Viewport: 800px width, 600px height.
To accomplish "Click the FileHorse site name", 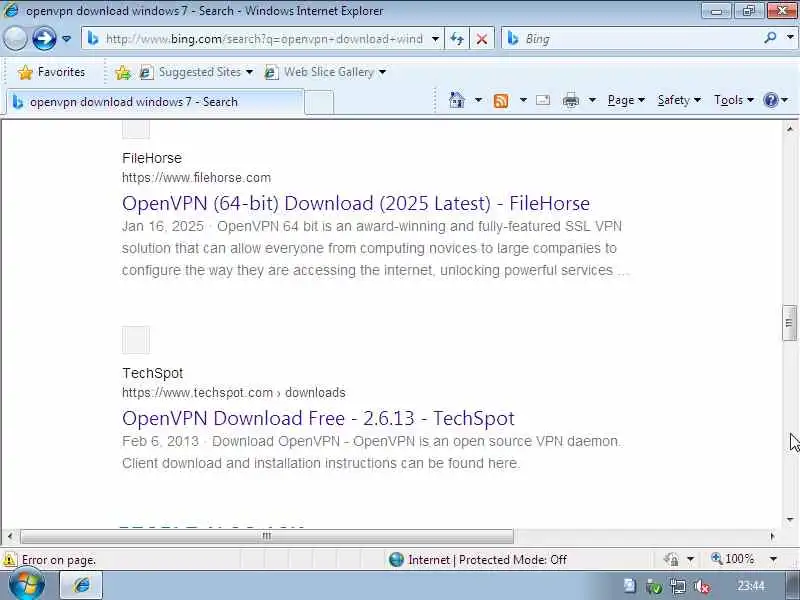I will (x=152, y=158).
